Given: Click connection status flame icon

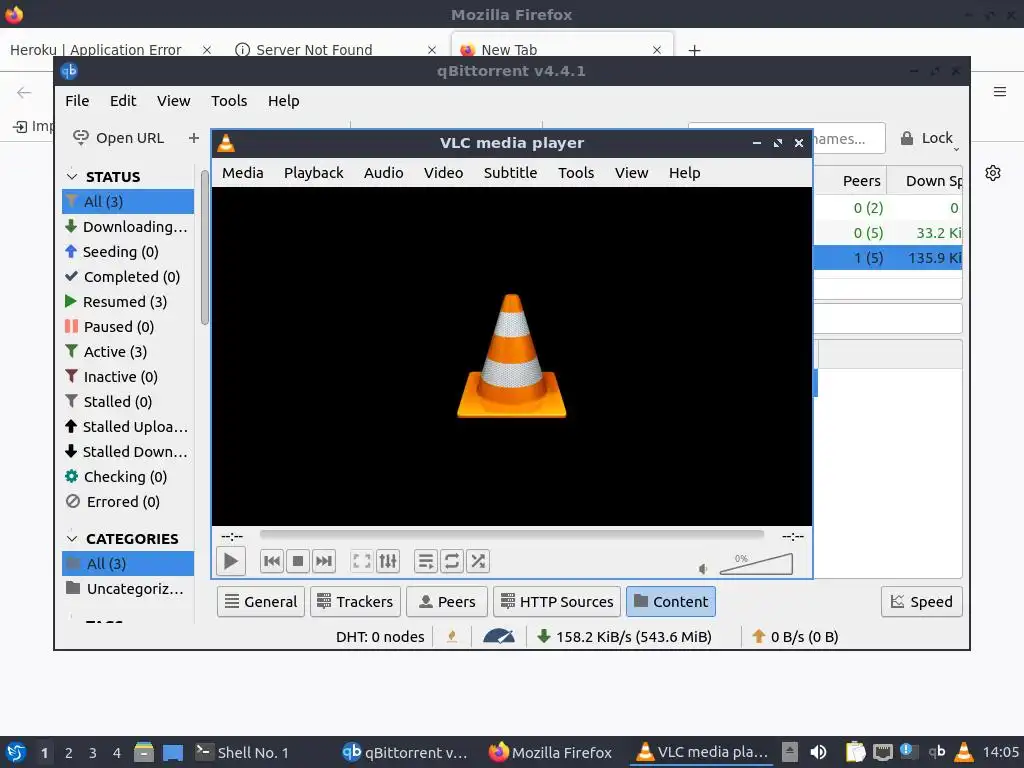Looking at the screenshot, I should coord(451,637).
